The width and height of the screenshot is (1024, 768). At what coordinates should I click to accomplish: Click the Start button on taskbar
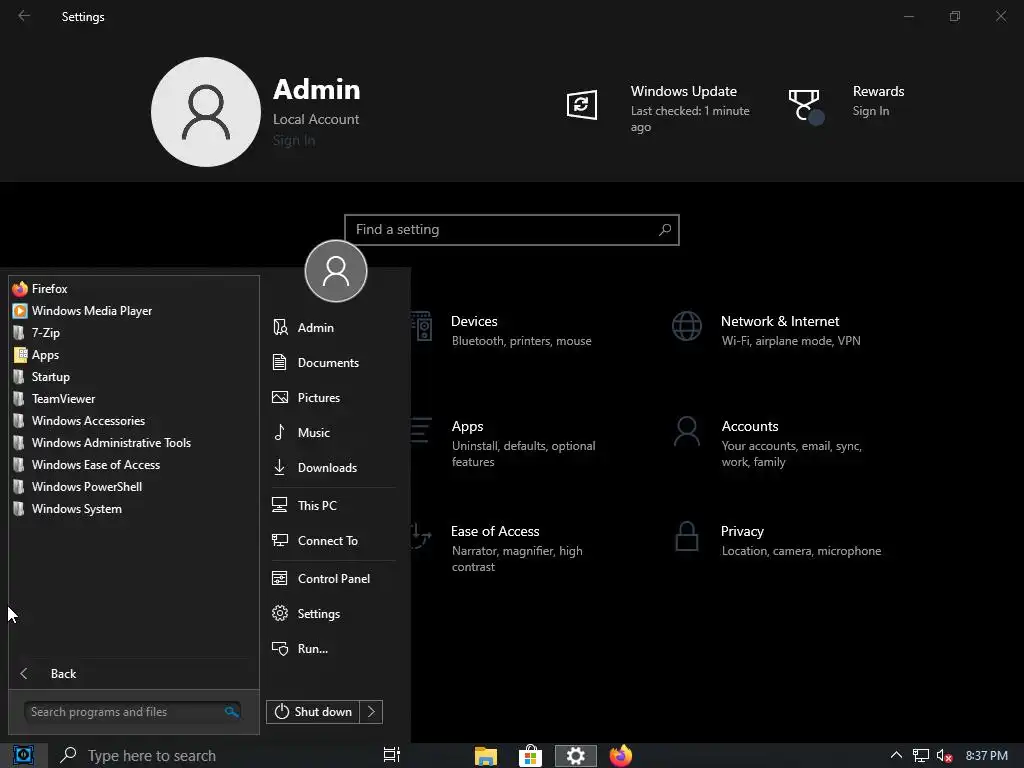point(24,756)
